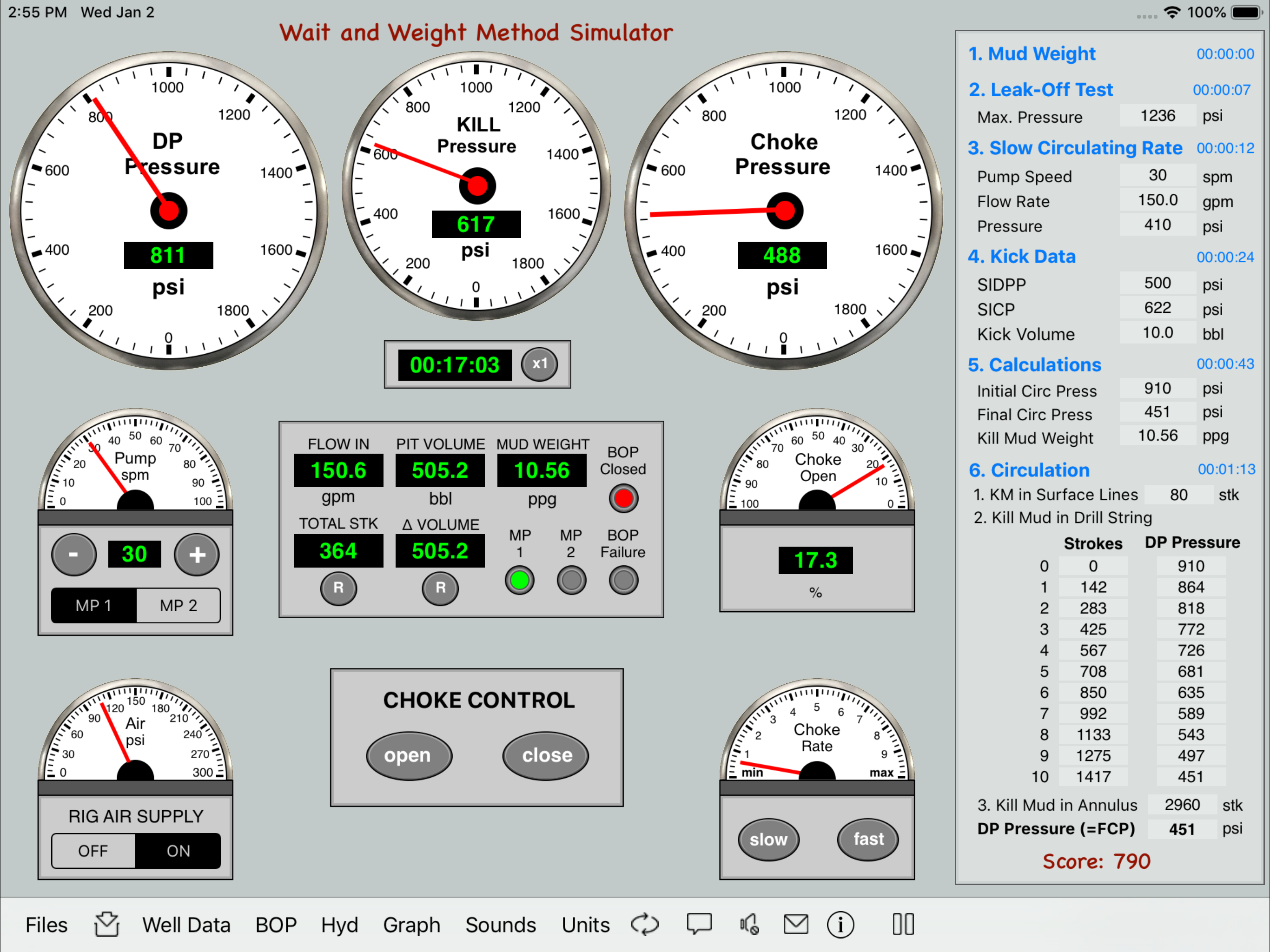Image resolution: width=1270 pixels, height=952 pixels.
Task: Click the x1 timer speed icon
Action: pos(539,364)
